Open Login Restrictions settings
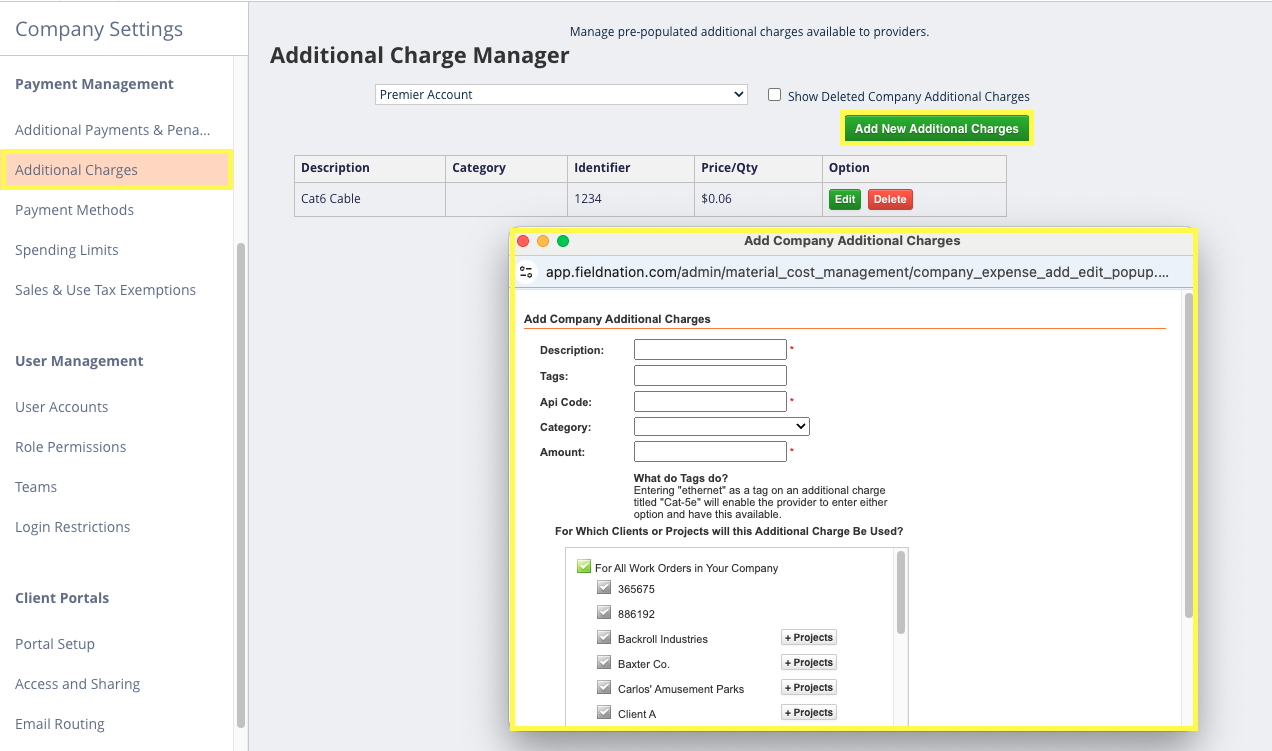 click(x=73, y=527)
